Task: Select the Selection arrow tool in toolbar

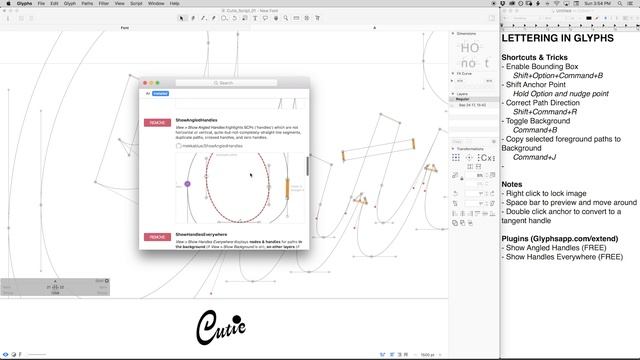Action: [181, 18]
